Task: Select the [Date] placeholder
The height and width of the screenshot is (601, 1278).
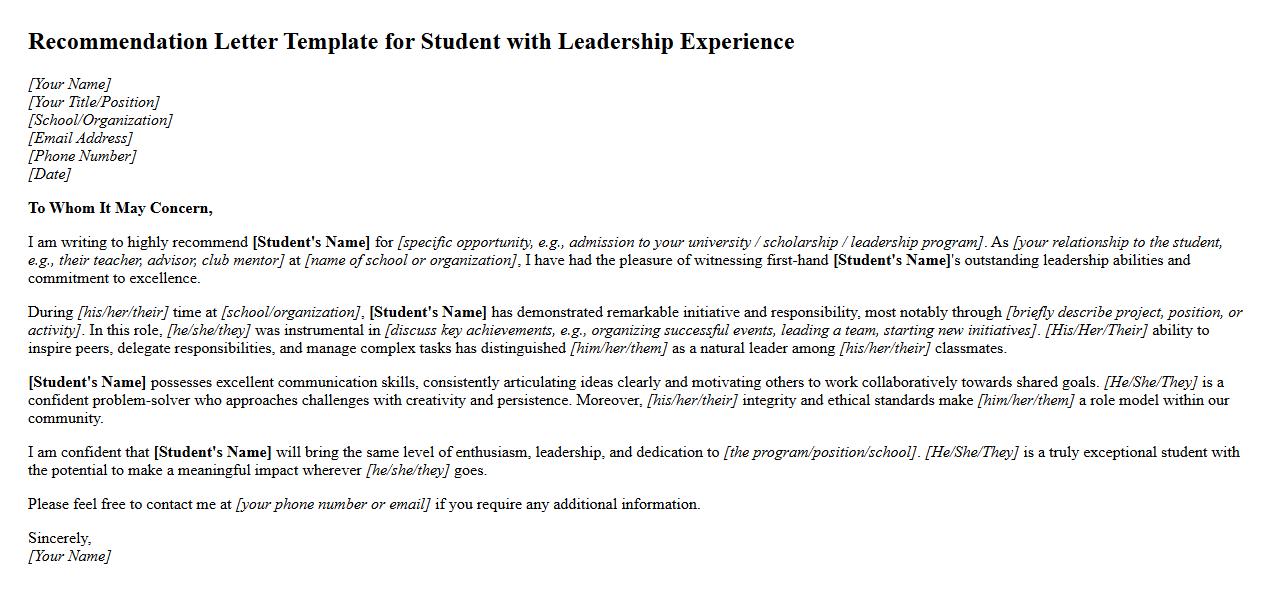Action: click(x=49, y=174)
